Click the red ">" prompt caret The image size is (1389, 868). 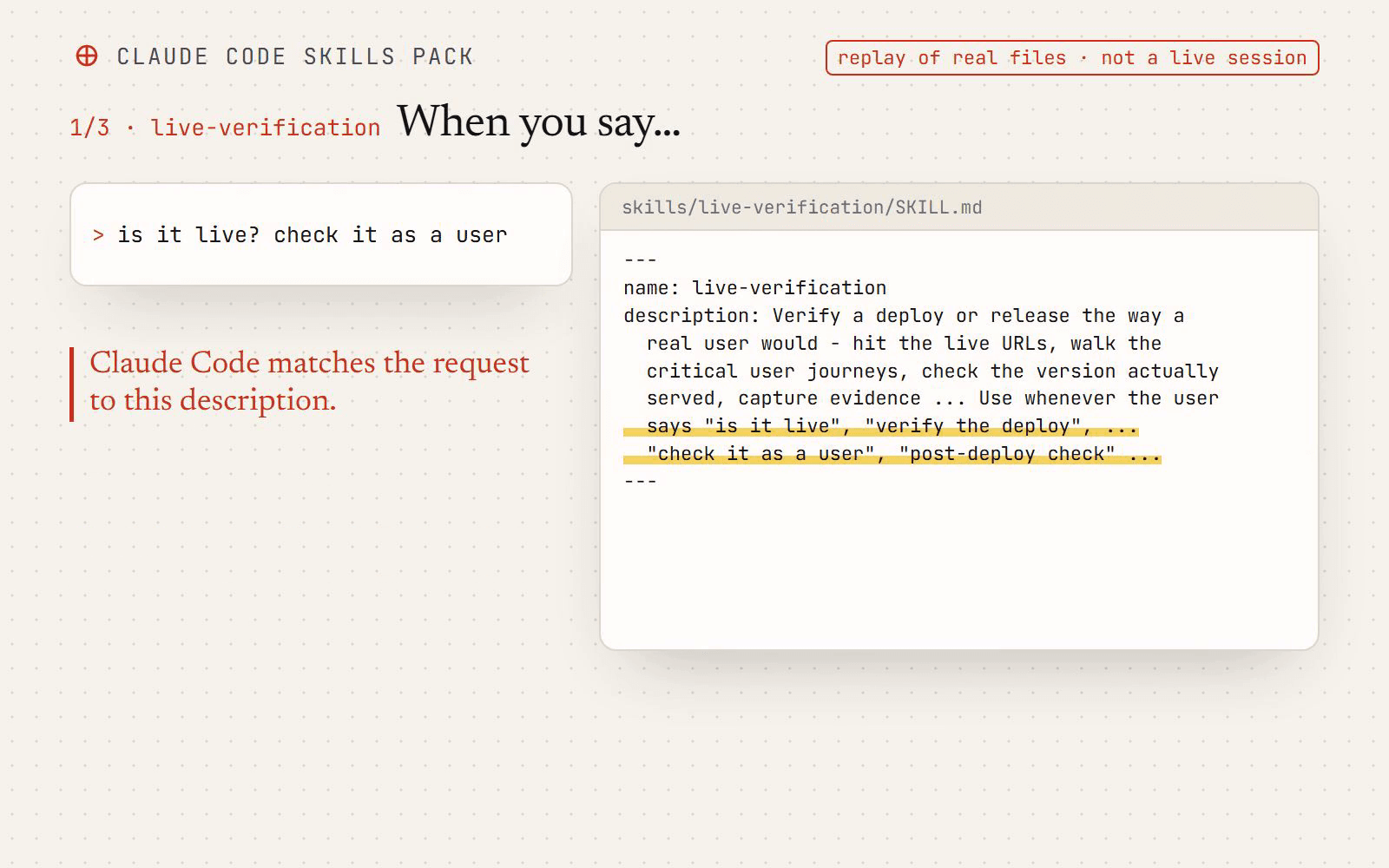click(98, 235)
